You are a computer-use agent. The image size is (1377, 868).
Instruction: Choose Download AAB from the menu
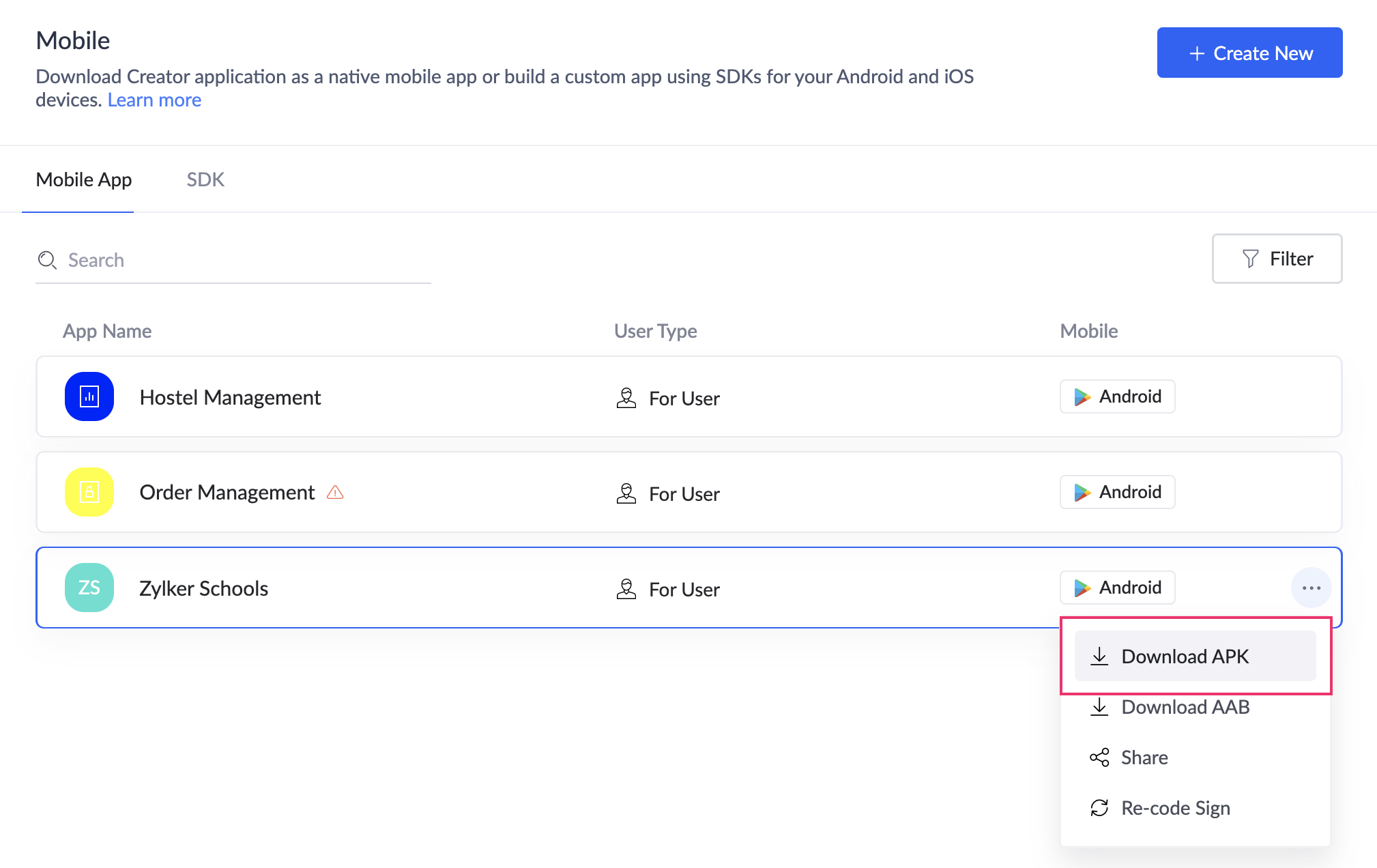tap(1185, 707)
